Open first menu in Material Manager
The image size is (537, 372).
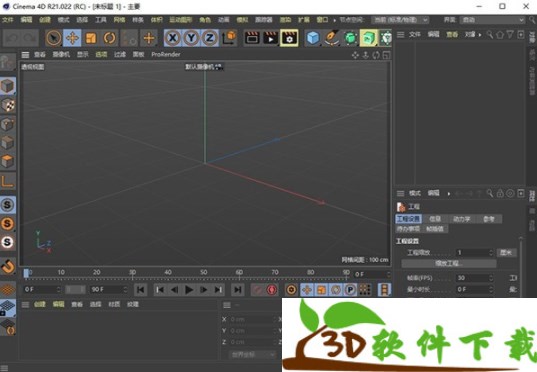point(40,304)
